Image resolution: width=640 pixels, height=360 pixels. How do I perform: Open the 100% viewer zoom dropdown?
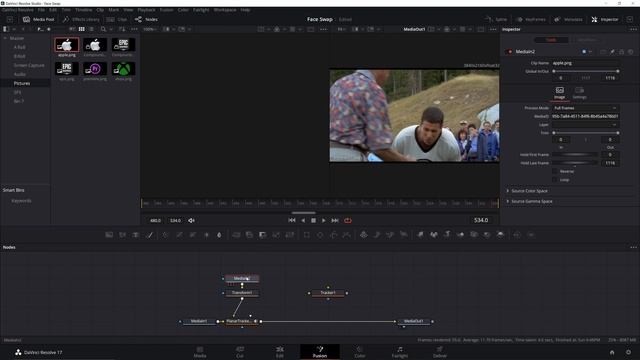151,29
